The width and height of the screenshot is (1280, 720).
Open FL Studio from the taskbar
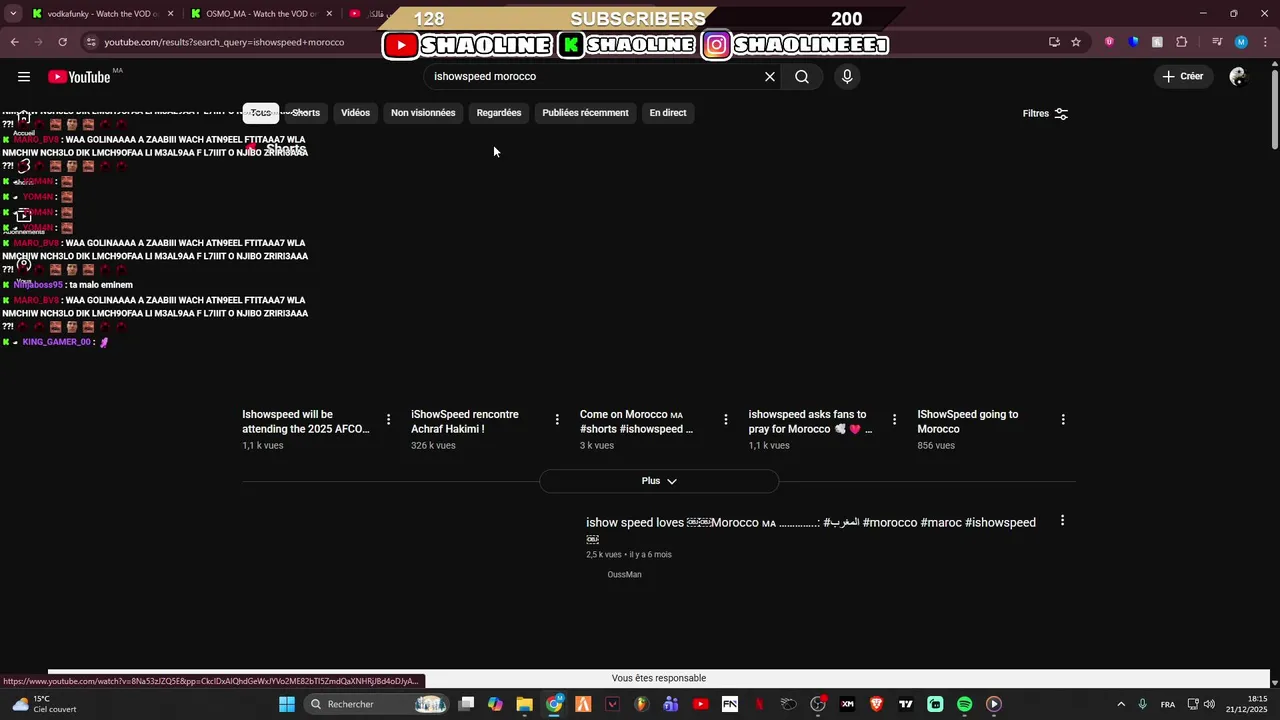point(642,704)
